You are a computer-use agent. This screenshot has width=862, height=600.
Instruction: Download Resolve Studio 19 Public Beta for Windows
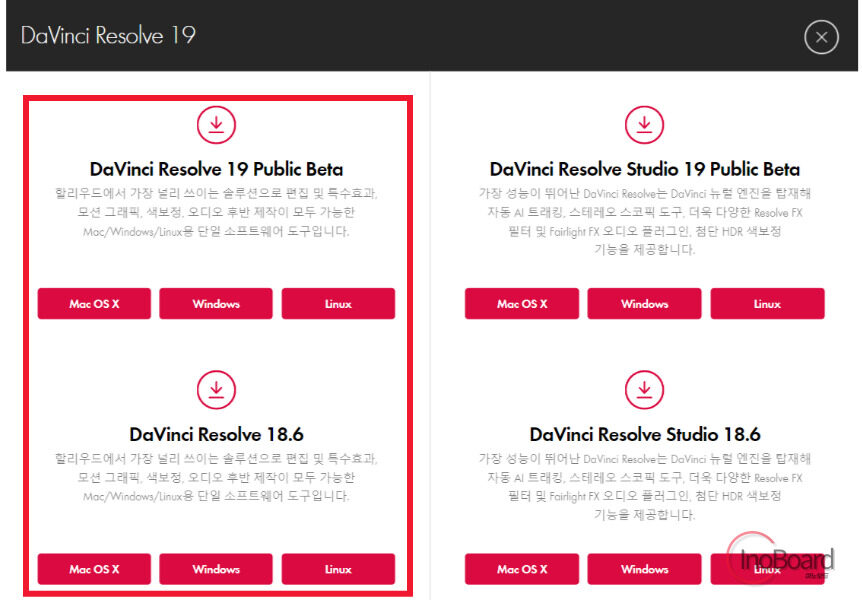click(644, 304)
